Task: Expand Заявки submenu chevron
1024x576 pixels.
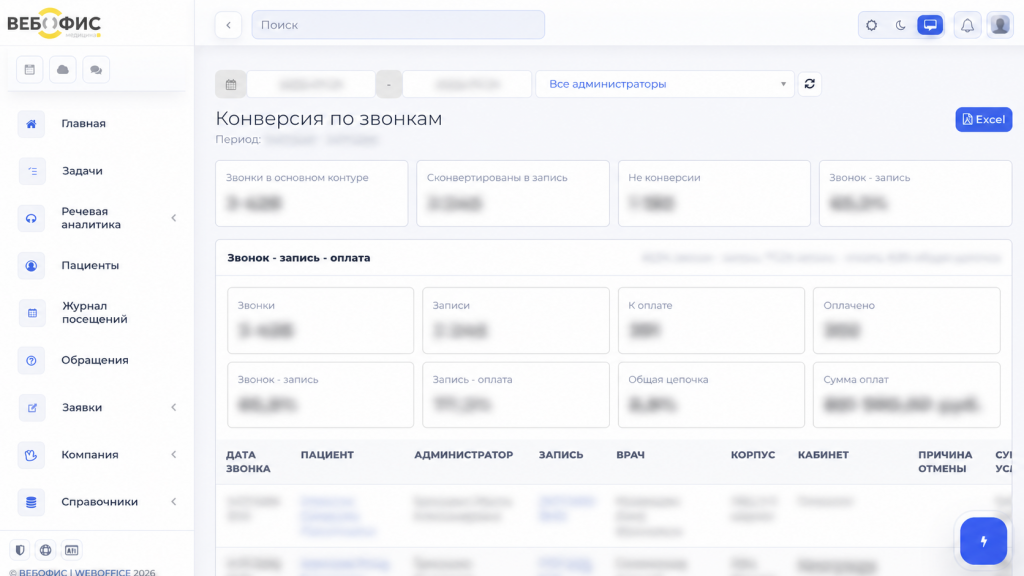Action: [x=174, y=408]
